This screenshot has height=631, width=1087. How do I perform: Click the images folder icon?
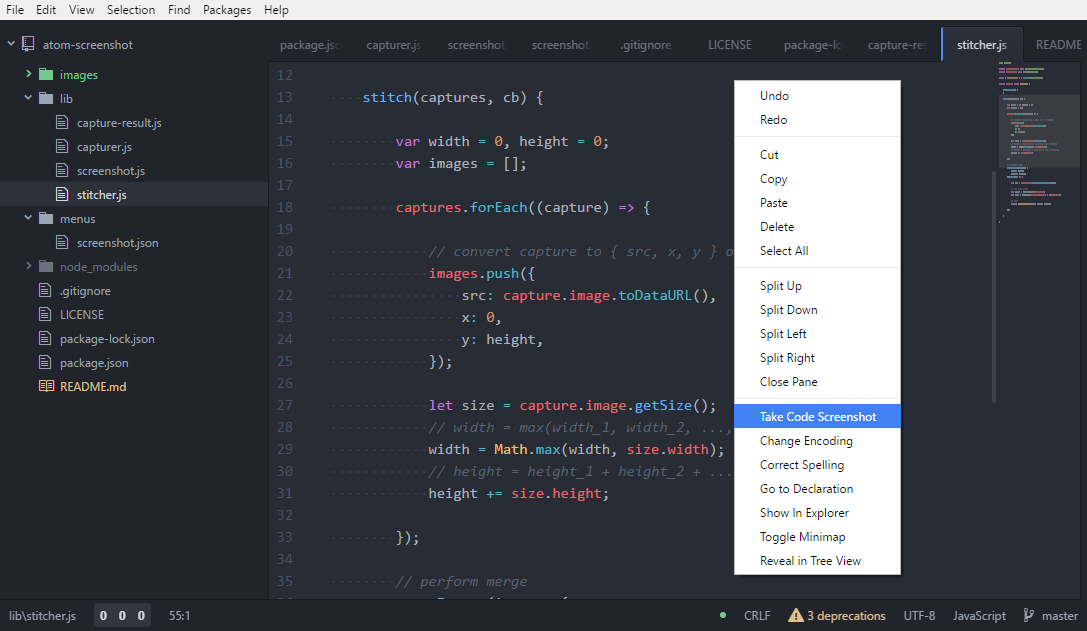(x=47, y=74)
